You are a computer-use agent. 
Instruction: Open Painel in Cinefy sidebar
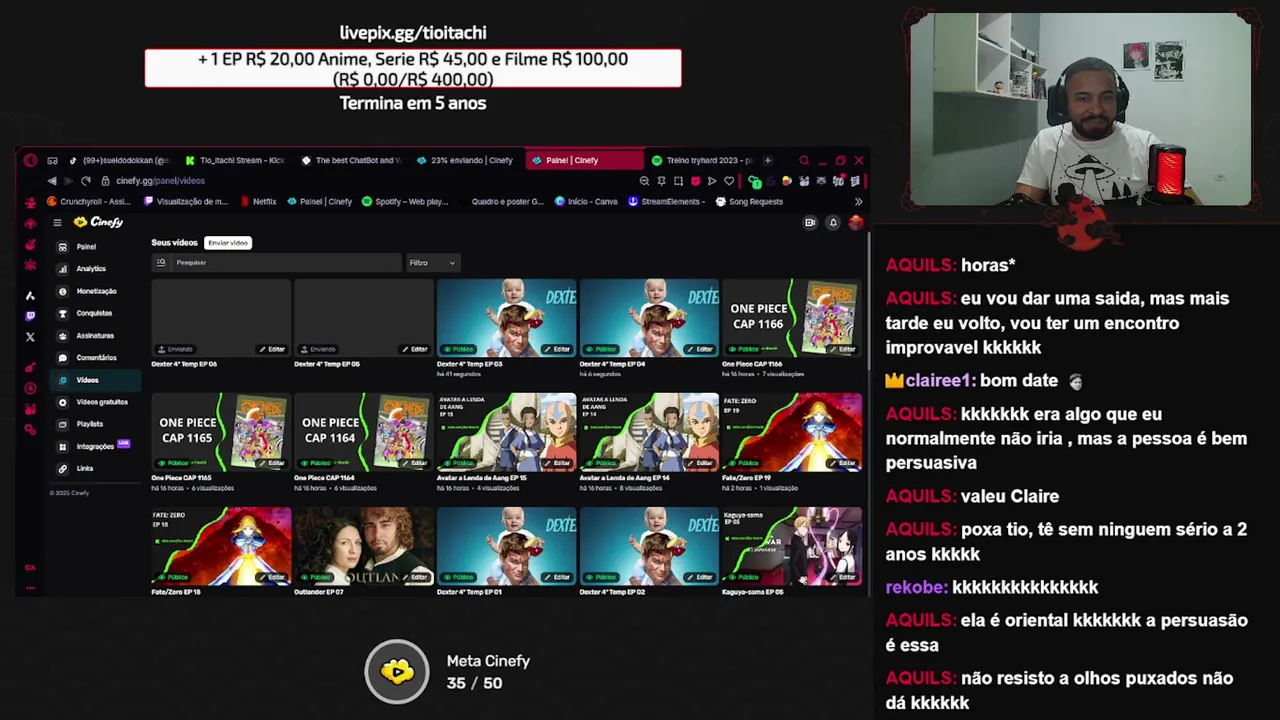pyautogui.click(x=95, y=246)
